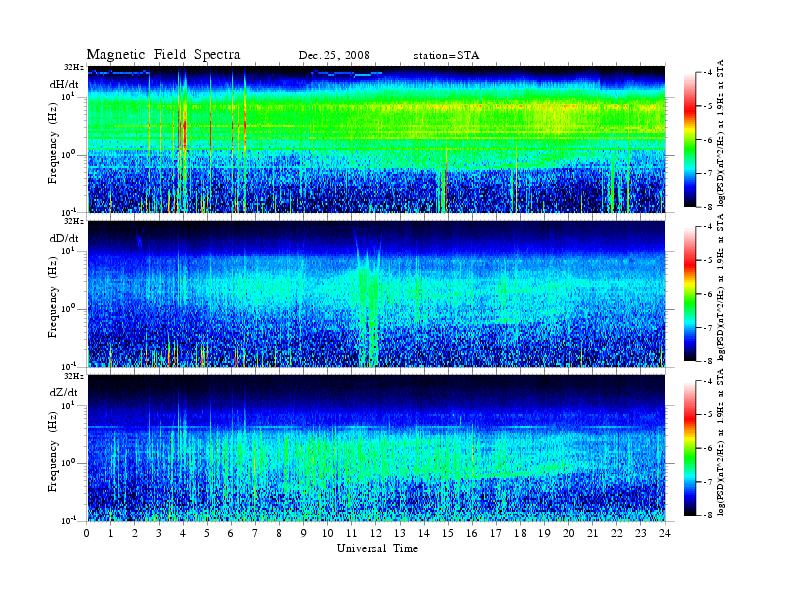Click the 'Universal Time' axis label

click(x=377, y=548)
